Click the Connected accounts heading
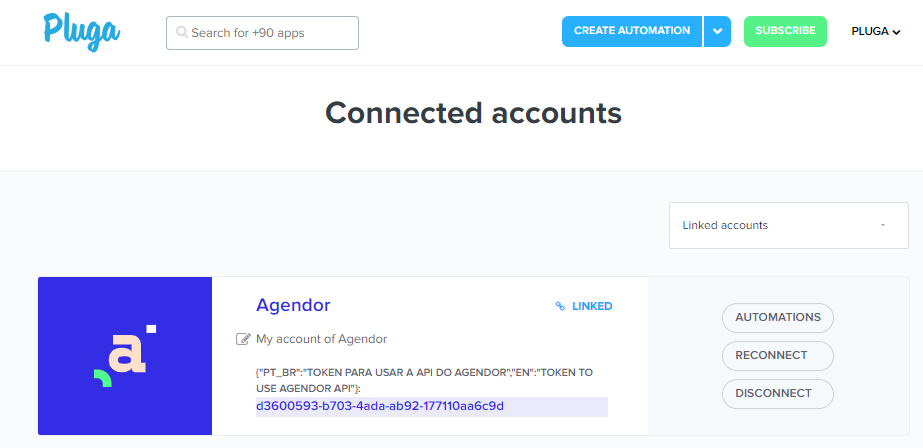This screenshot has width=923, height=448. click(473, 112)
